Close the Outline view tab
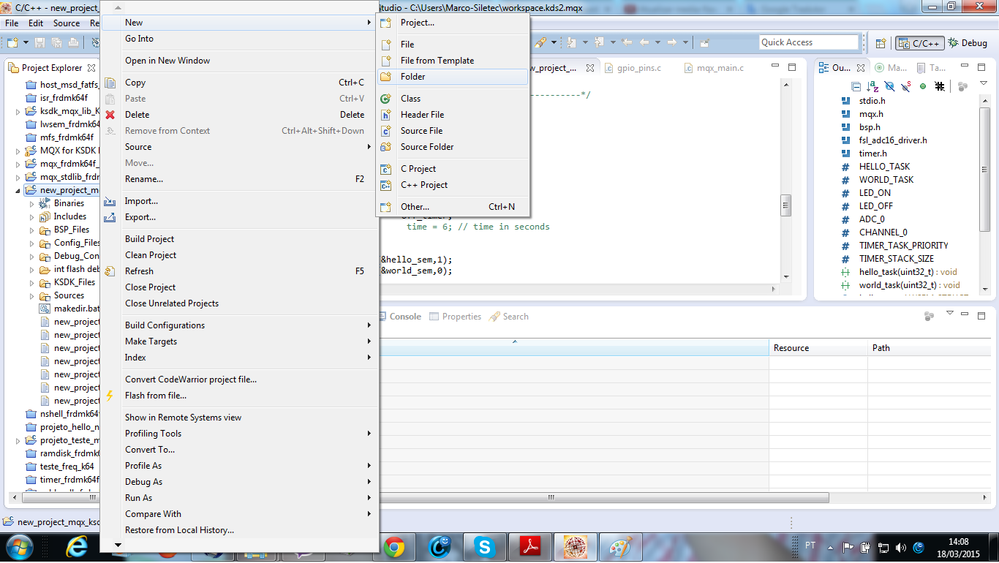Screen dimensions: 999x563 click(861, 68)
